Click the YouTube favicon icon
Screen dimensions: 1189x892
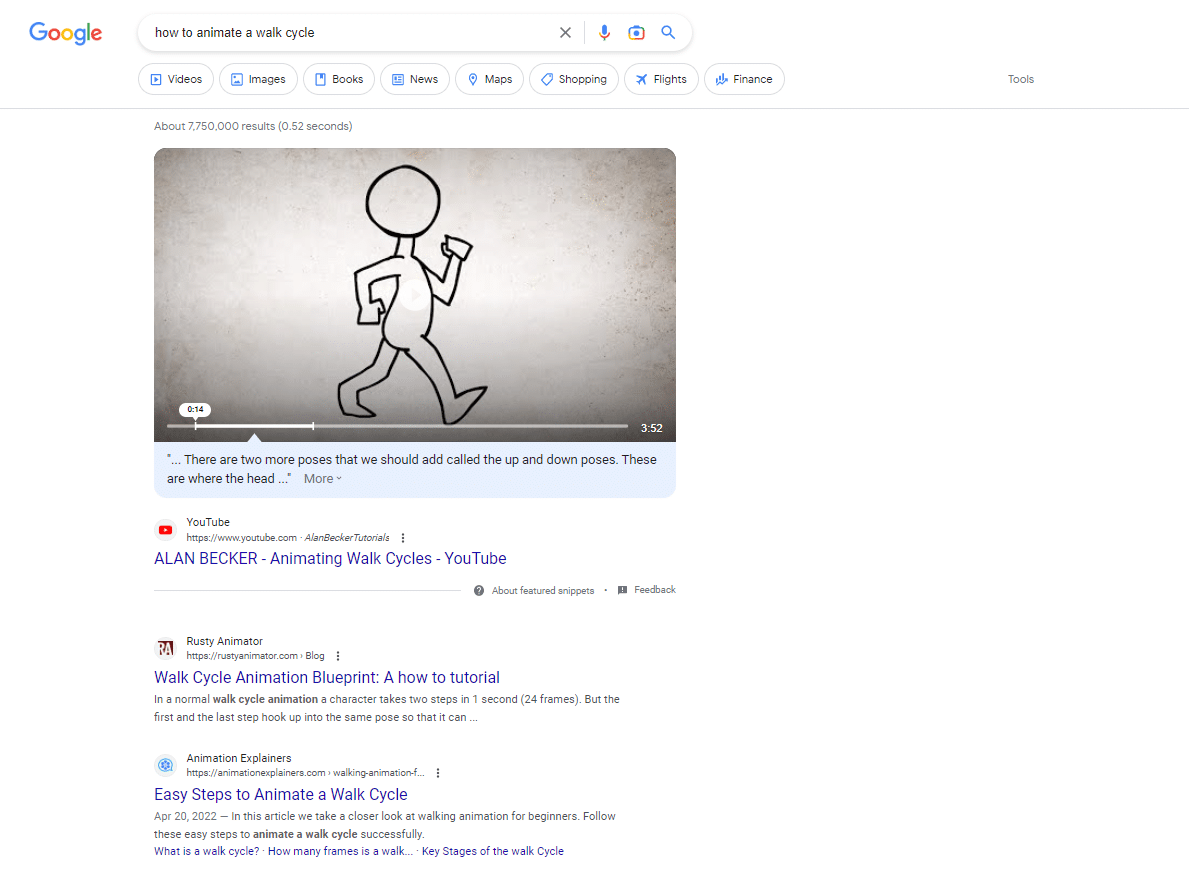point(165,529)
